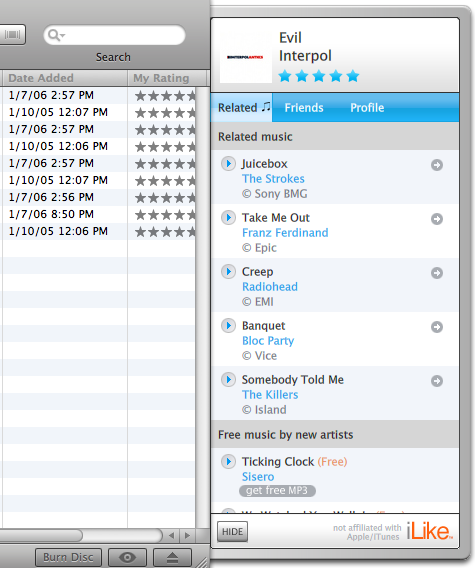Click the Related music section header
Screen dimensions: 475x568
coord(335,137)
